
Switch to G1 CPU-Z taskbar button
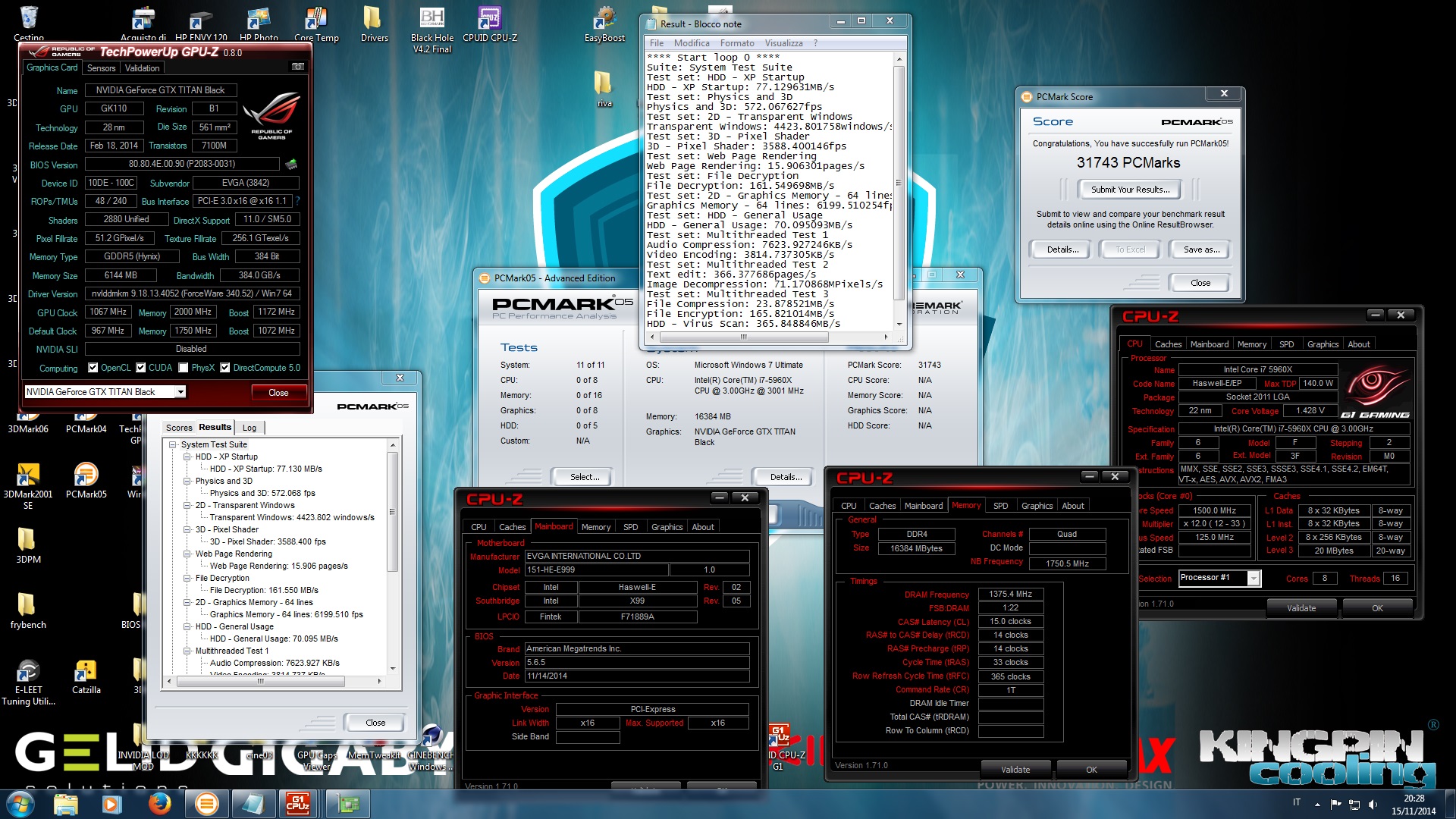click(x=298, y=804)
